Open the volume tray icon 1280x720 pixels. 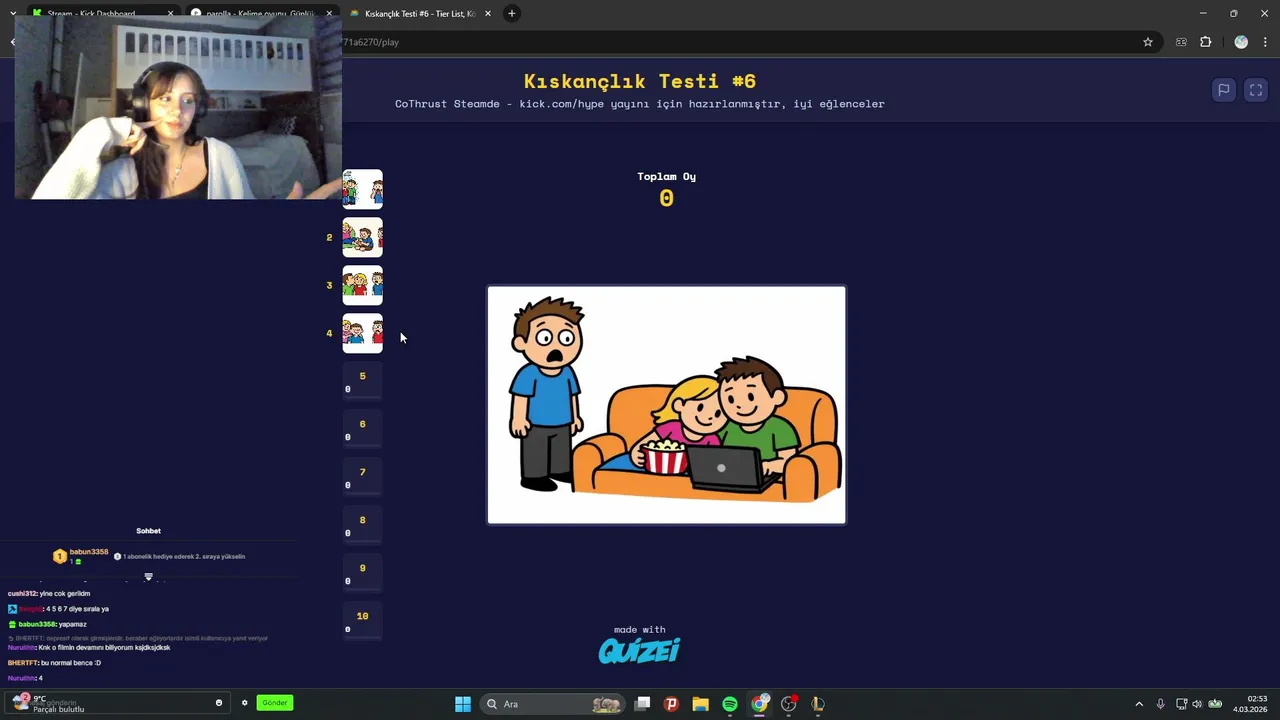click(x=1197, y=704)
